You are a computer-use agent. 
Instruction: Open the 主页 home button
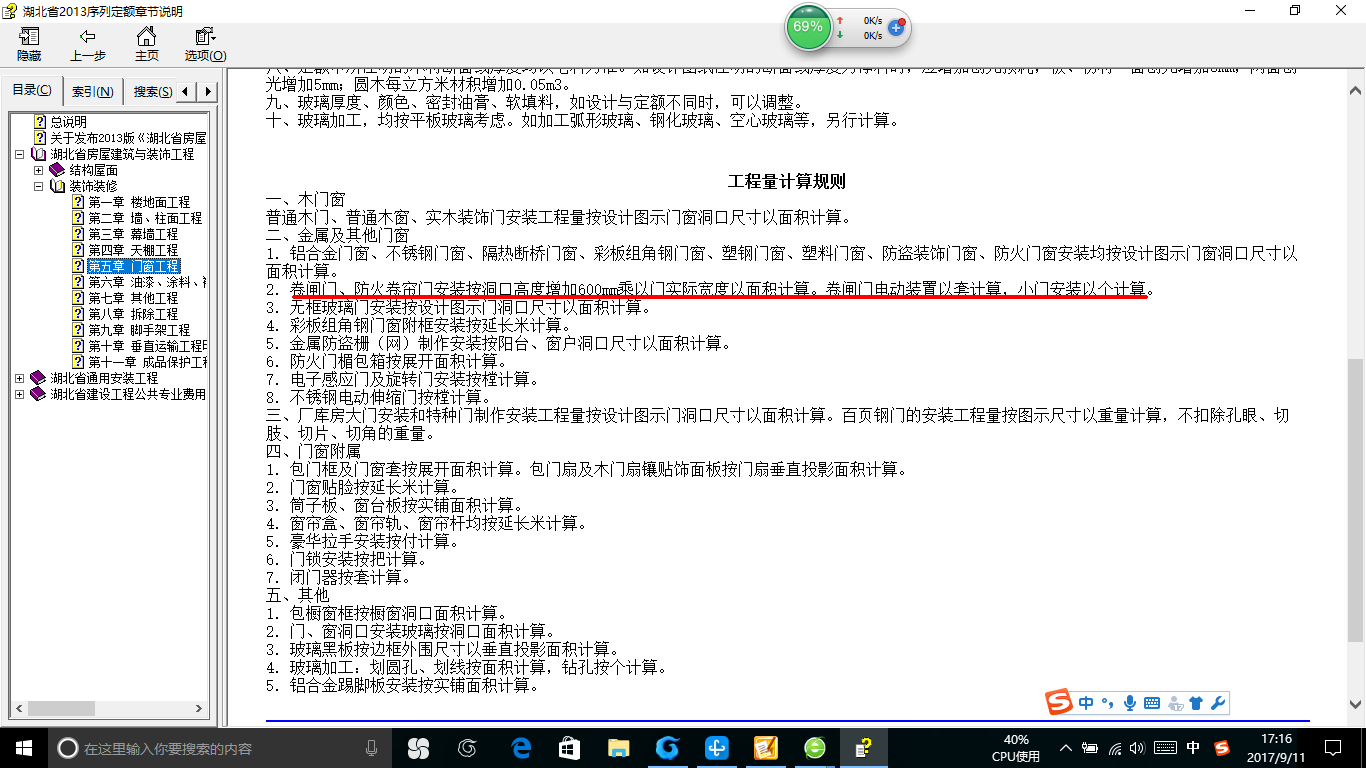(146, 45)
